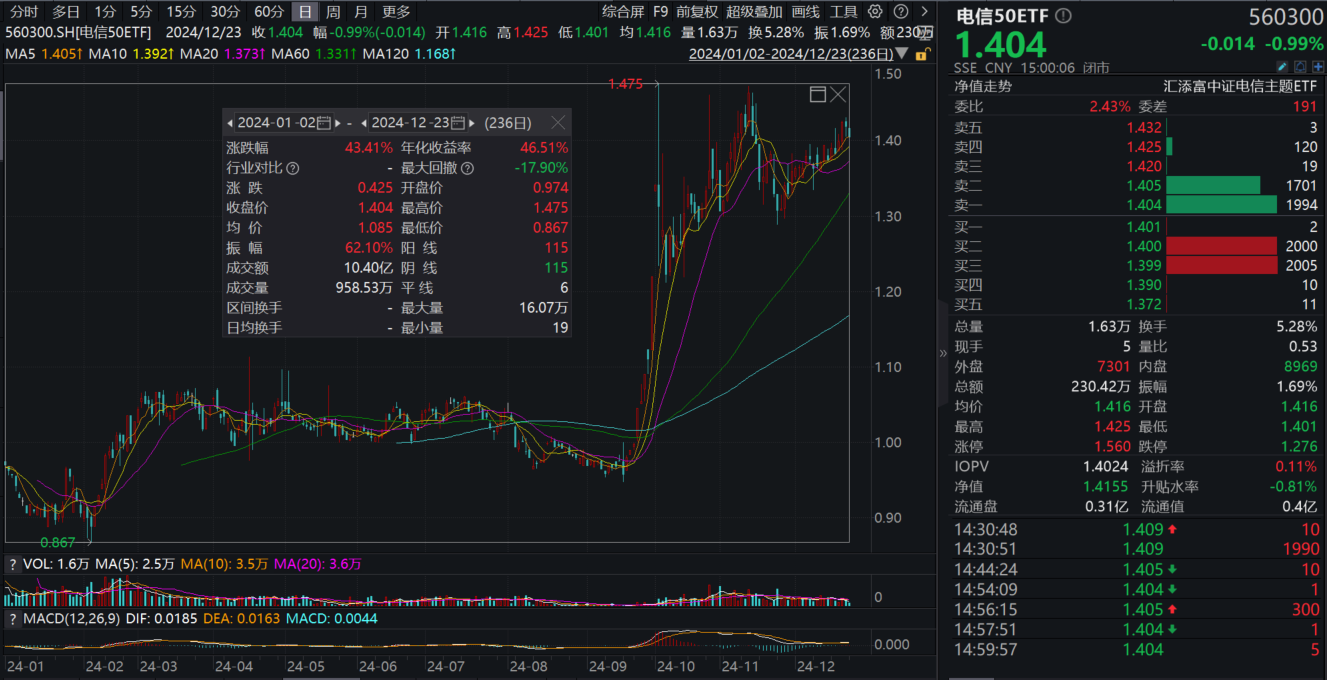This screenshot has height=680, width=1327.
Task: Click the calendar icon beside 2024-01-02 date
Action: tap(324, 122)
